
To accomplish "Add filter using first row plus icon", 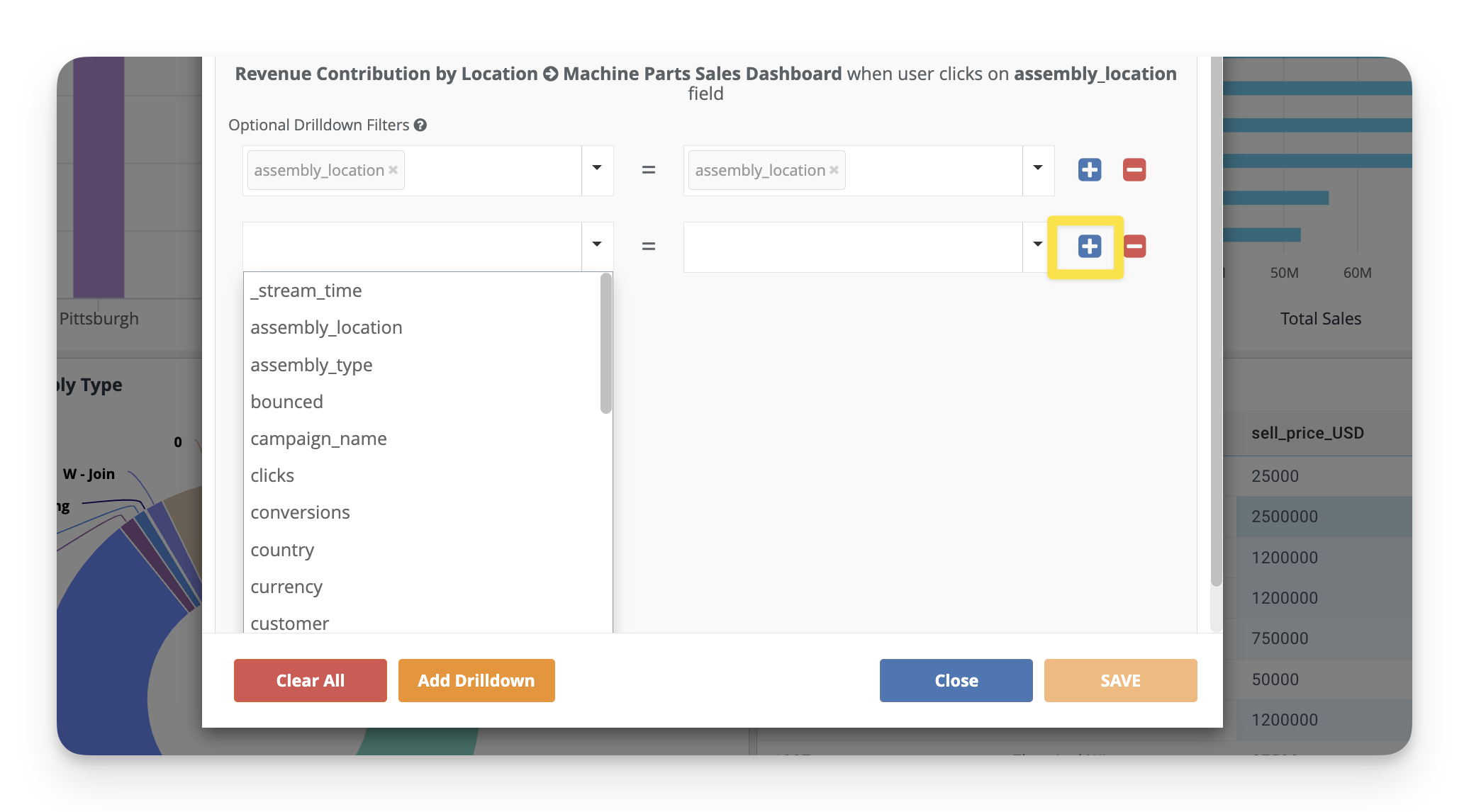I will coord(1089,170).
